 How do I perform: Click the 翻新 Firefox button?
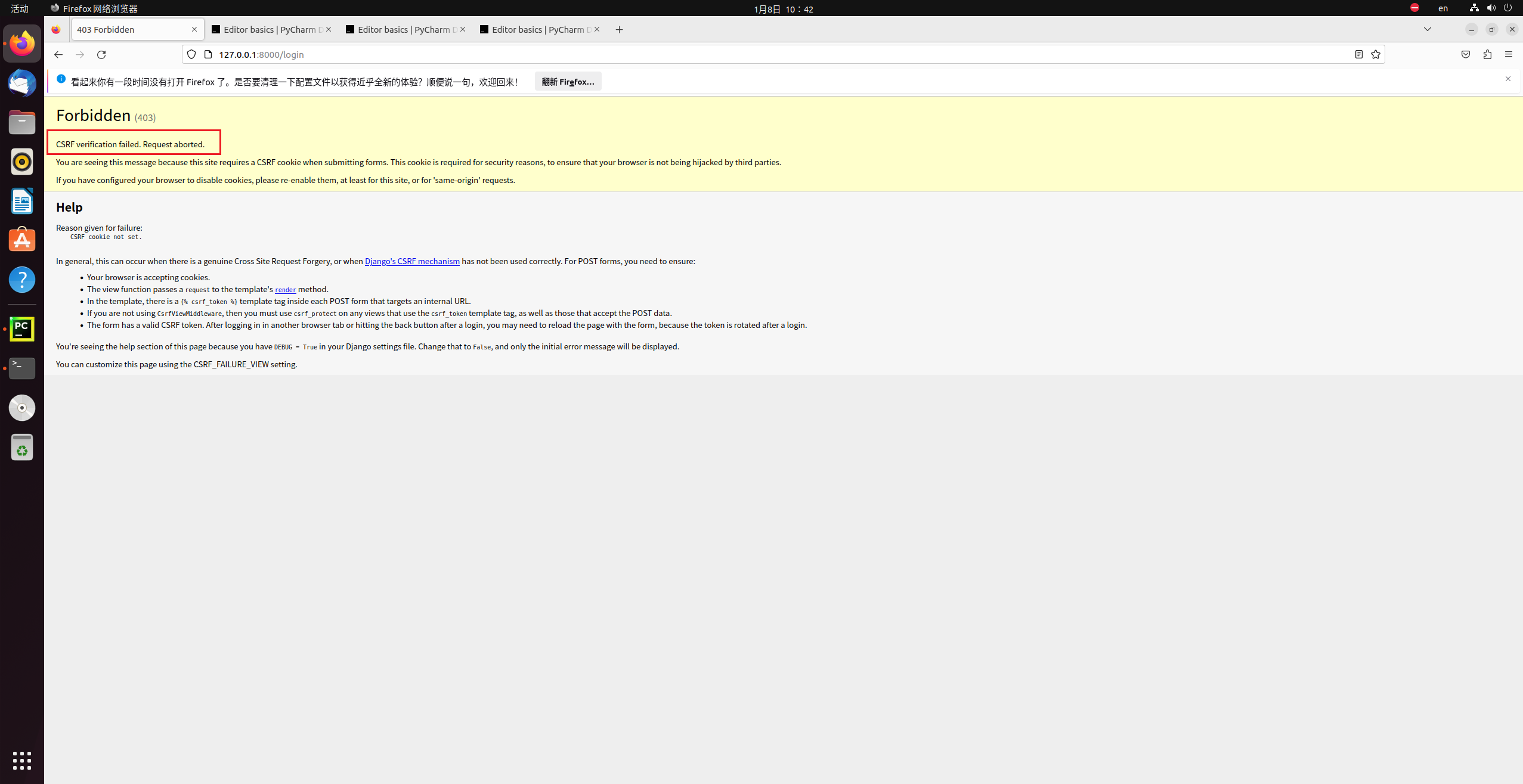coord(567,82)
